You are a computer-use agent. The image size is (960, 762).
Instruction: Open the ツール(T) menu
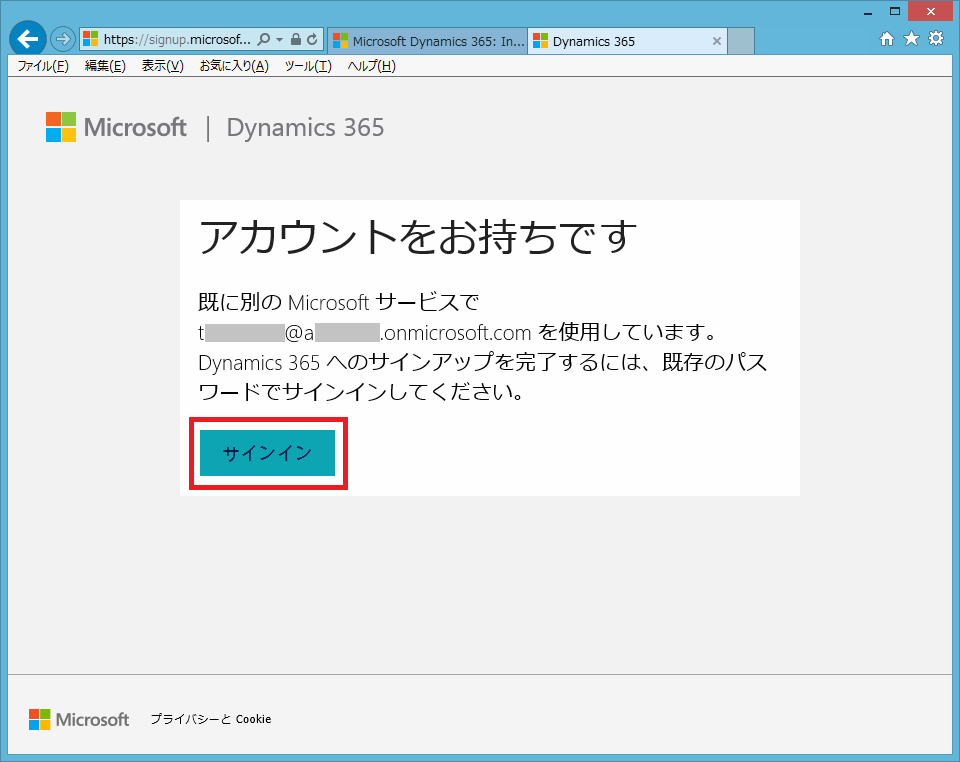tap(308, 66)
